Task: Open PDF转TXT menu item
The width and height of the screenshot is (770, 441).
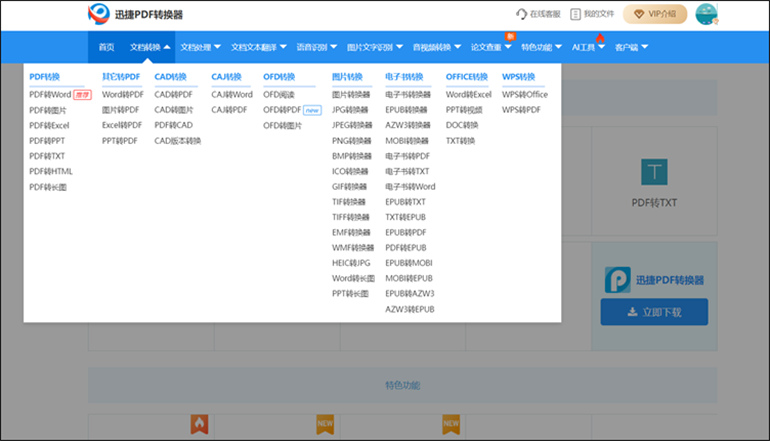Action: coord(47,156)
